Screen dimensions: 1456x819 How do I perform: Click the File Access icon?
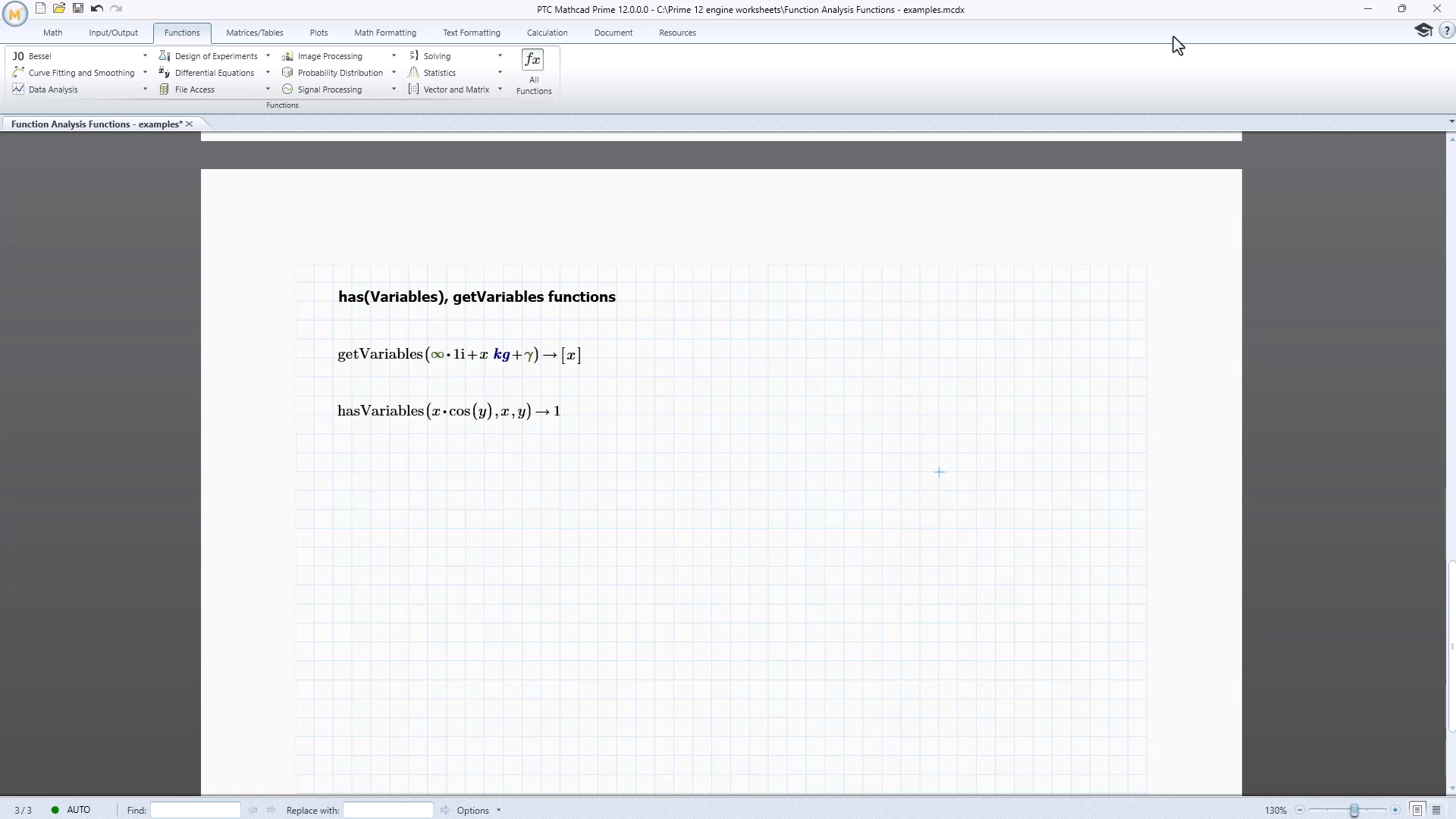pyautogui.click(x=164, y=89)
